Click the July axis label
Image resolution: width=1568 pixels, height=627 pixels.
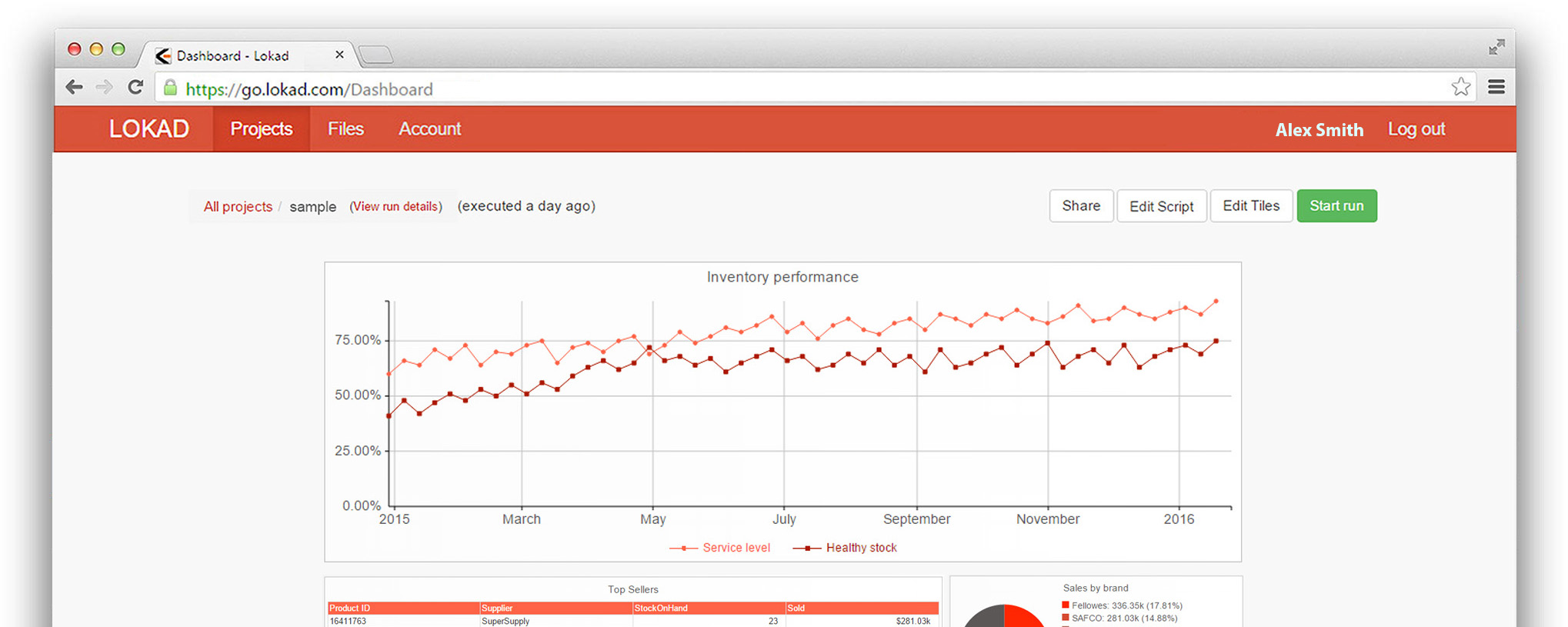coord(784,519)
